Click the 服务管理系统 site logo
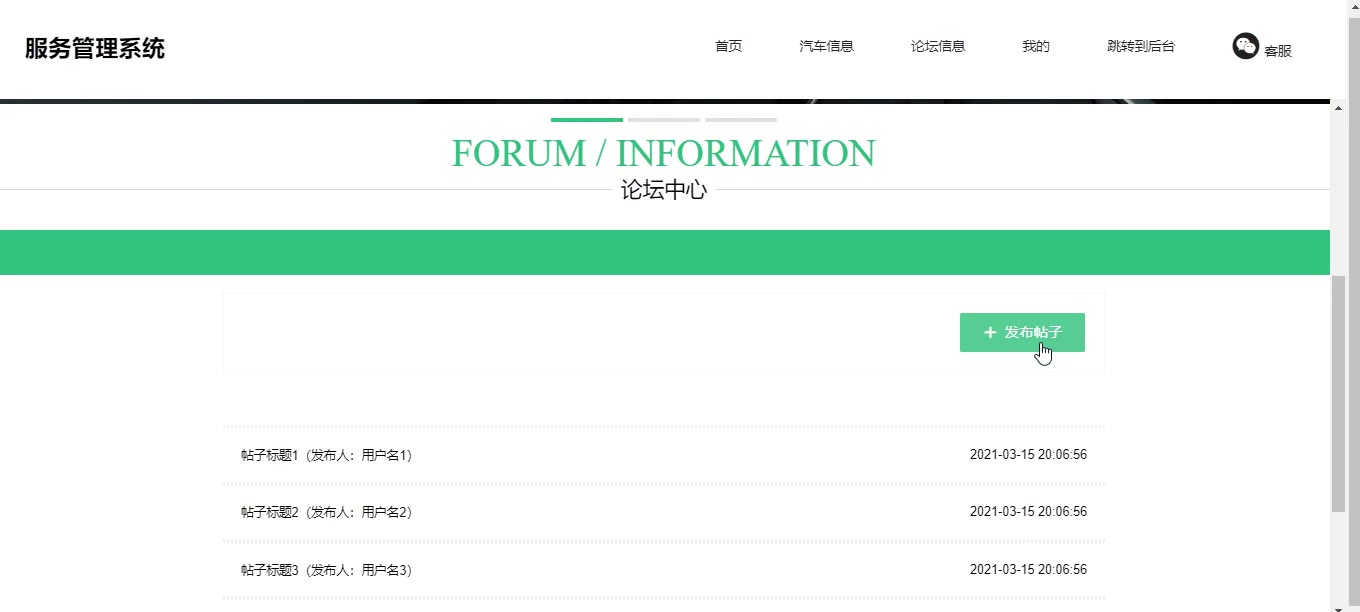 tap(95, 48)
